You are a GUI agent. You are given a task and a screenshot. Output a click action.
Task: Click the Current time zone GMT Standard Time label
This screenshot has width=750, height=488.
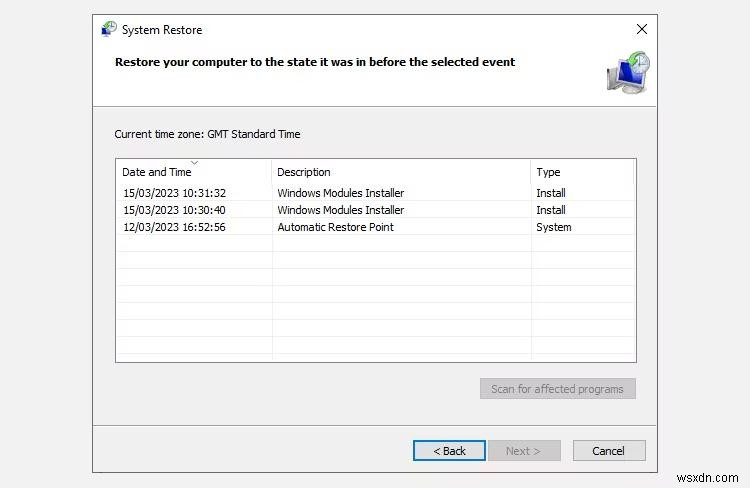(207, 134)
